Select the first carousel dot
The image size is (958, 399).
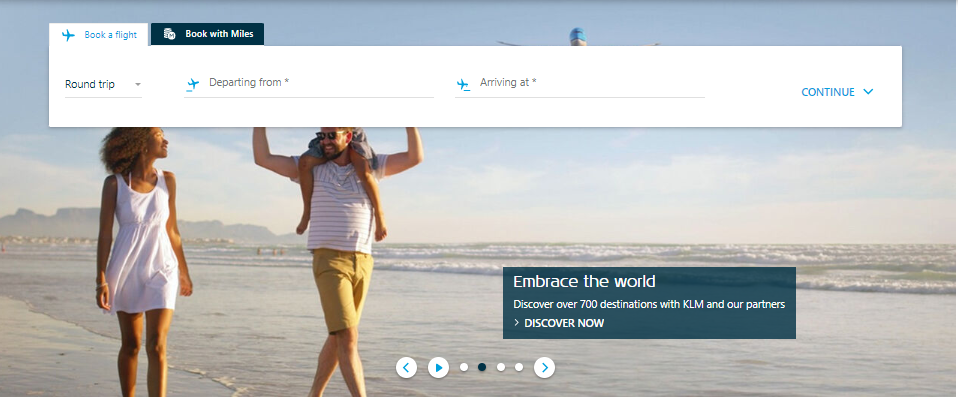(x=464, y=367)
